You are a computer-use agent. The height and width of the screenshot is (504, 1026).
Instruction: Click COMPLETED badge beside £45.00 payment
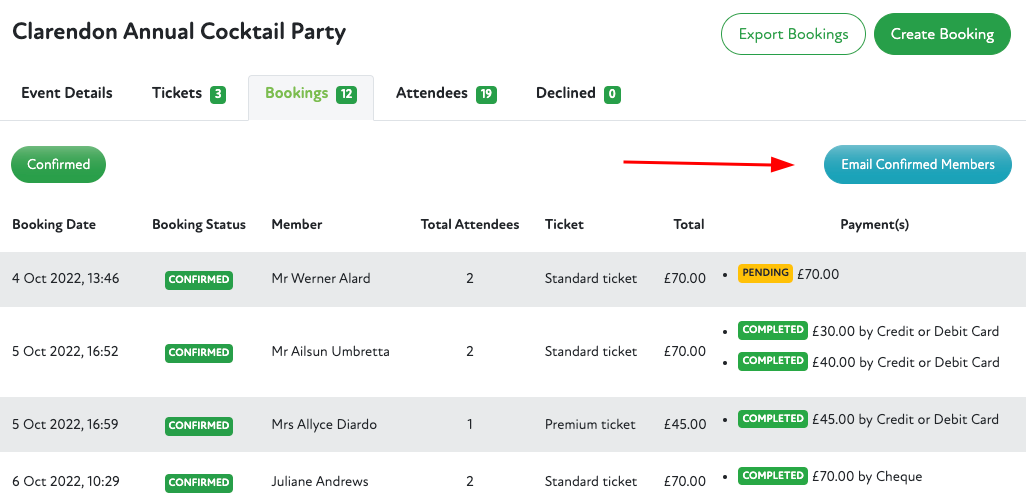click(x=772, y=419)
